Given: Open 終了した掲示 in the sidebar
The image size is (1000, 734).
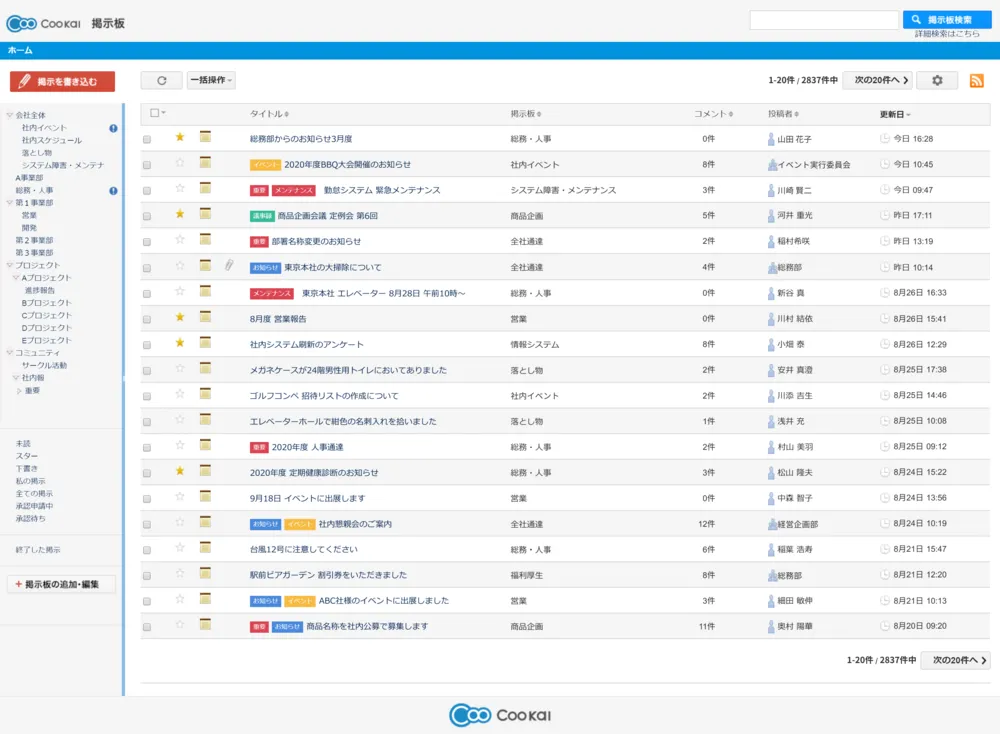Looking at the screenshot, I should [x=38, y=550].
